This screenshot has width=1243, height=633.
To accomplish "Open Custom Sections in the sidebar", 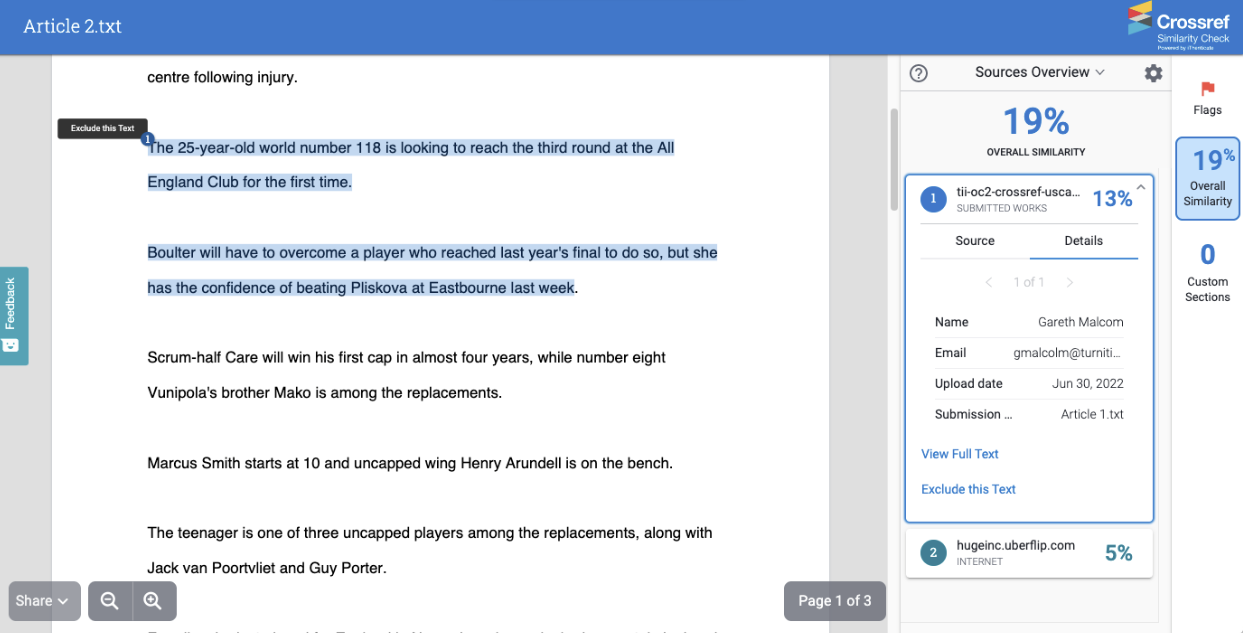I will pos(1207,272).
